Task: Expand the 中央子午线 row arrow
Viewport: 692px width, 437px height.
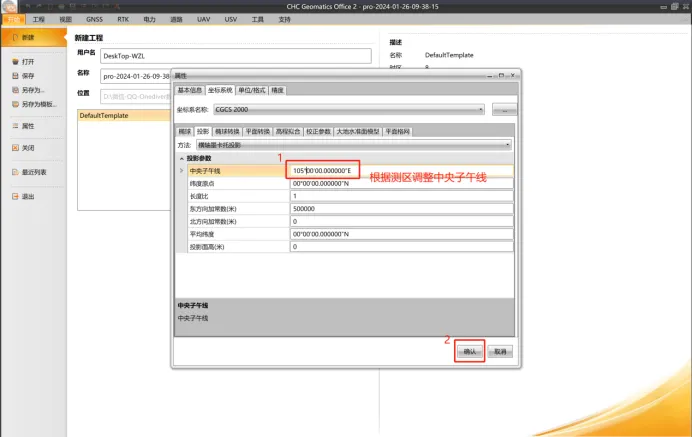Action: (181, 170)
